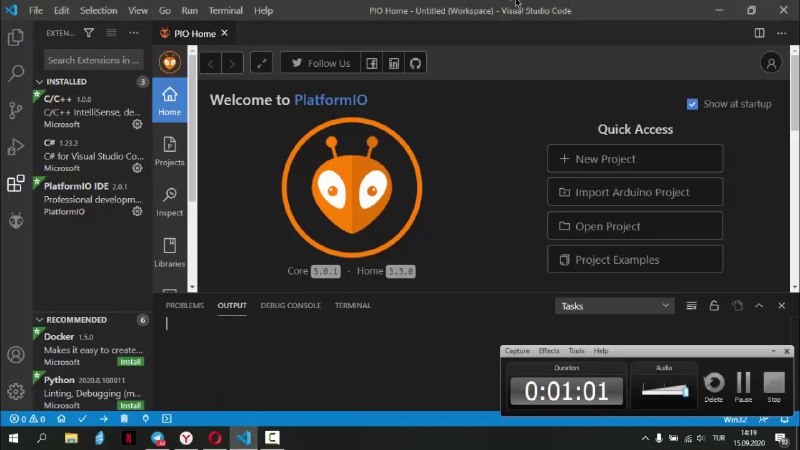Click PlatformIO Serial Monitor plug icon
The image size is (800, 450).
(x=145, y=419)
